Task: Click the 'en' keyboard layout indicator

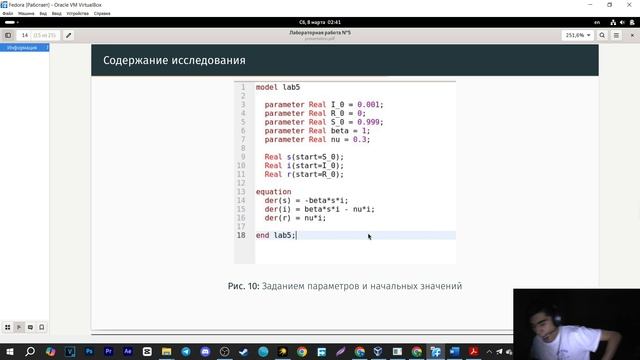Action: 597,22
